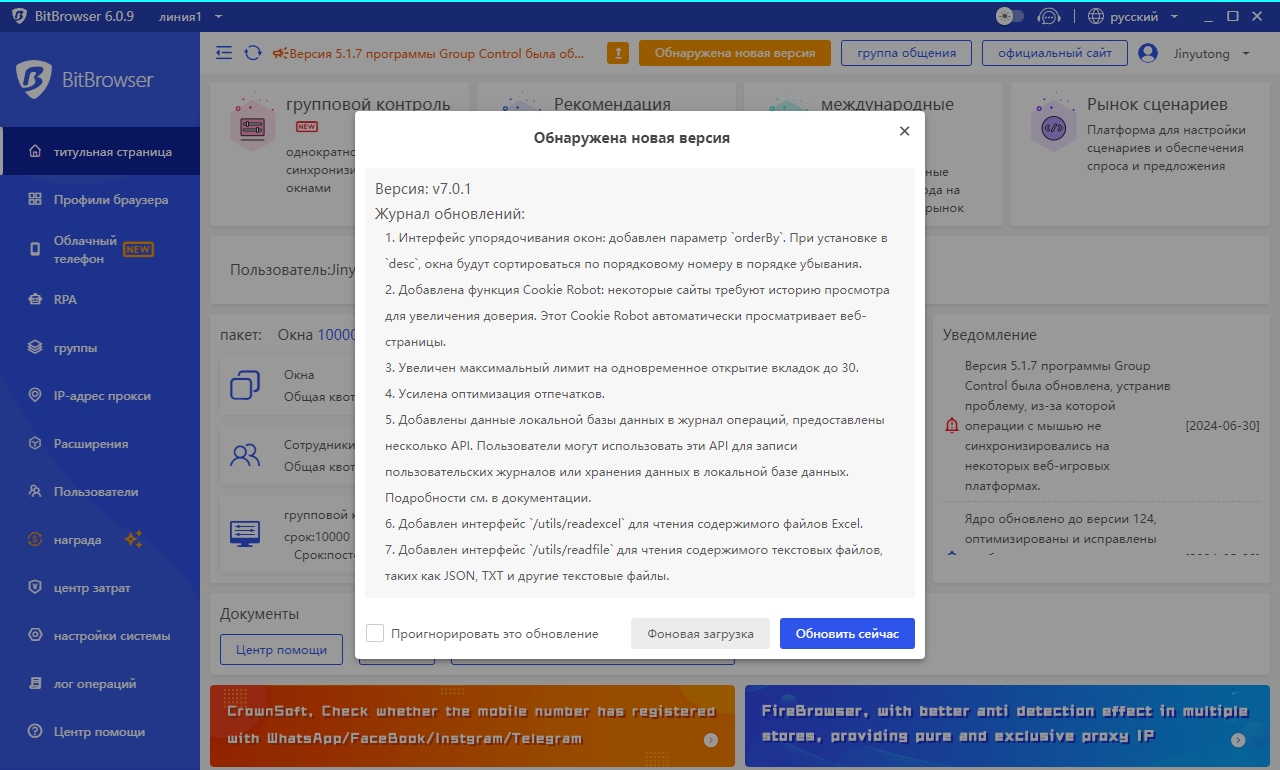Click the Рынок сценариев code hexagon icon
Screen dimensions: 1280x770
coord(1053,125)
